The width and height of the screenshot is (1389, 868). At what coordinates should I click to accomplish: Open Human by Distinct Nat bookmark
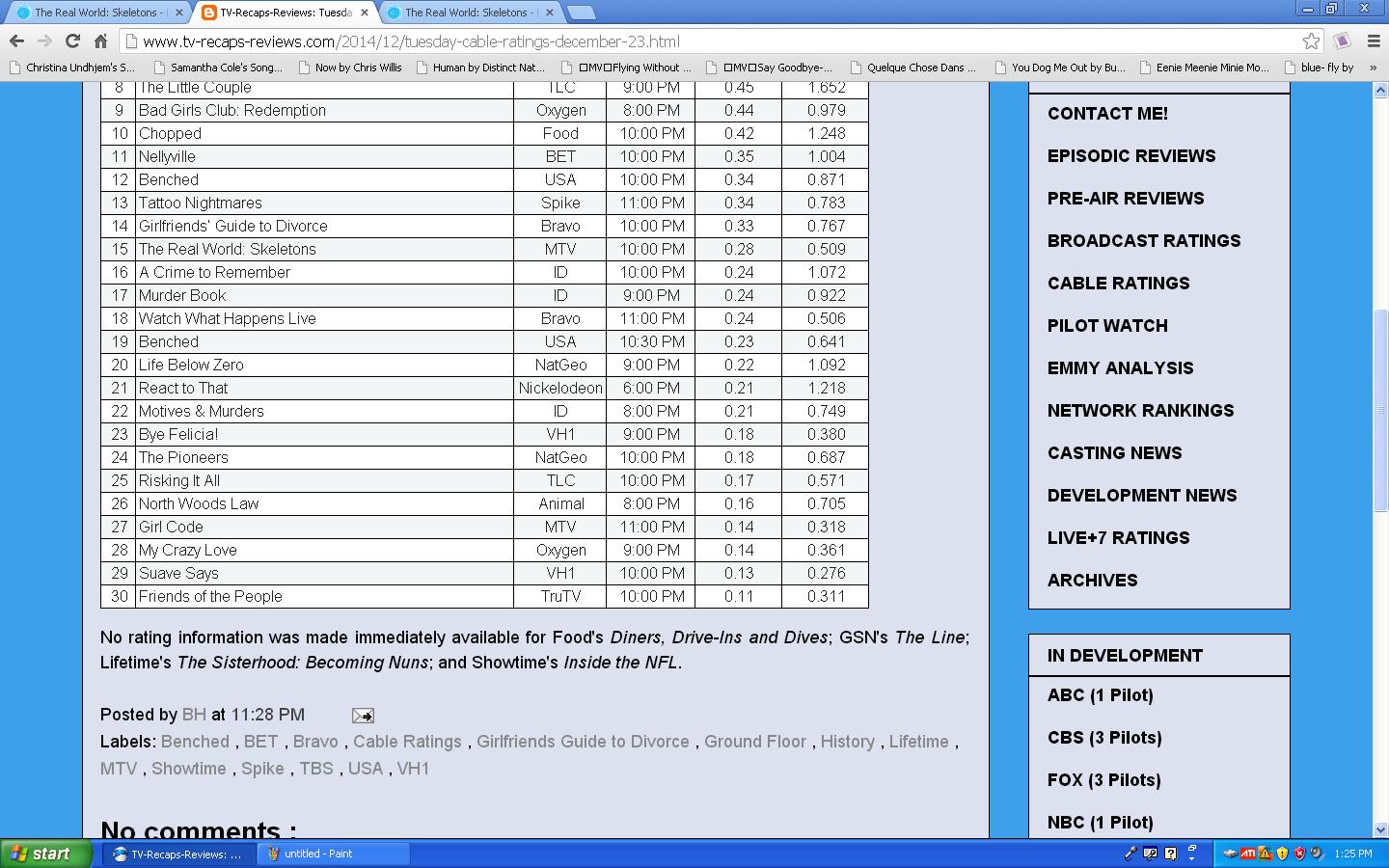pos(479,68)
